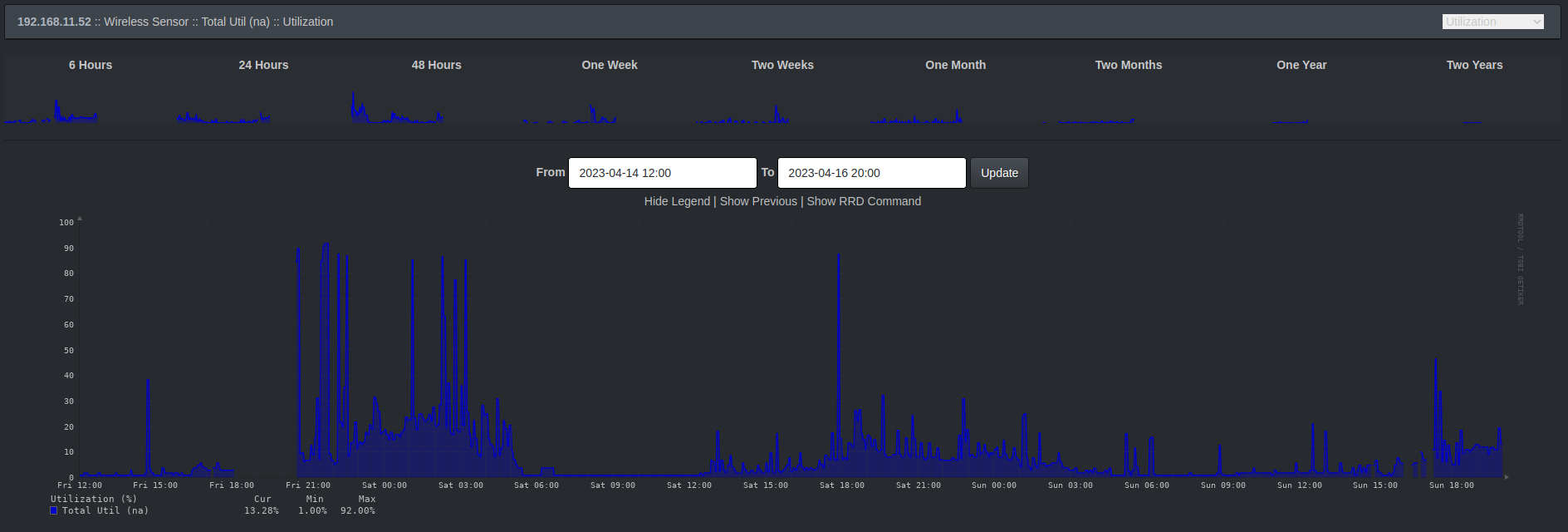Click the To date input field
1568x532 pixels.
tap(871, 173)
